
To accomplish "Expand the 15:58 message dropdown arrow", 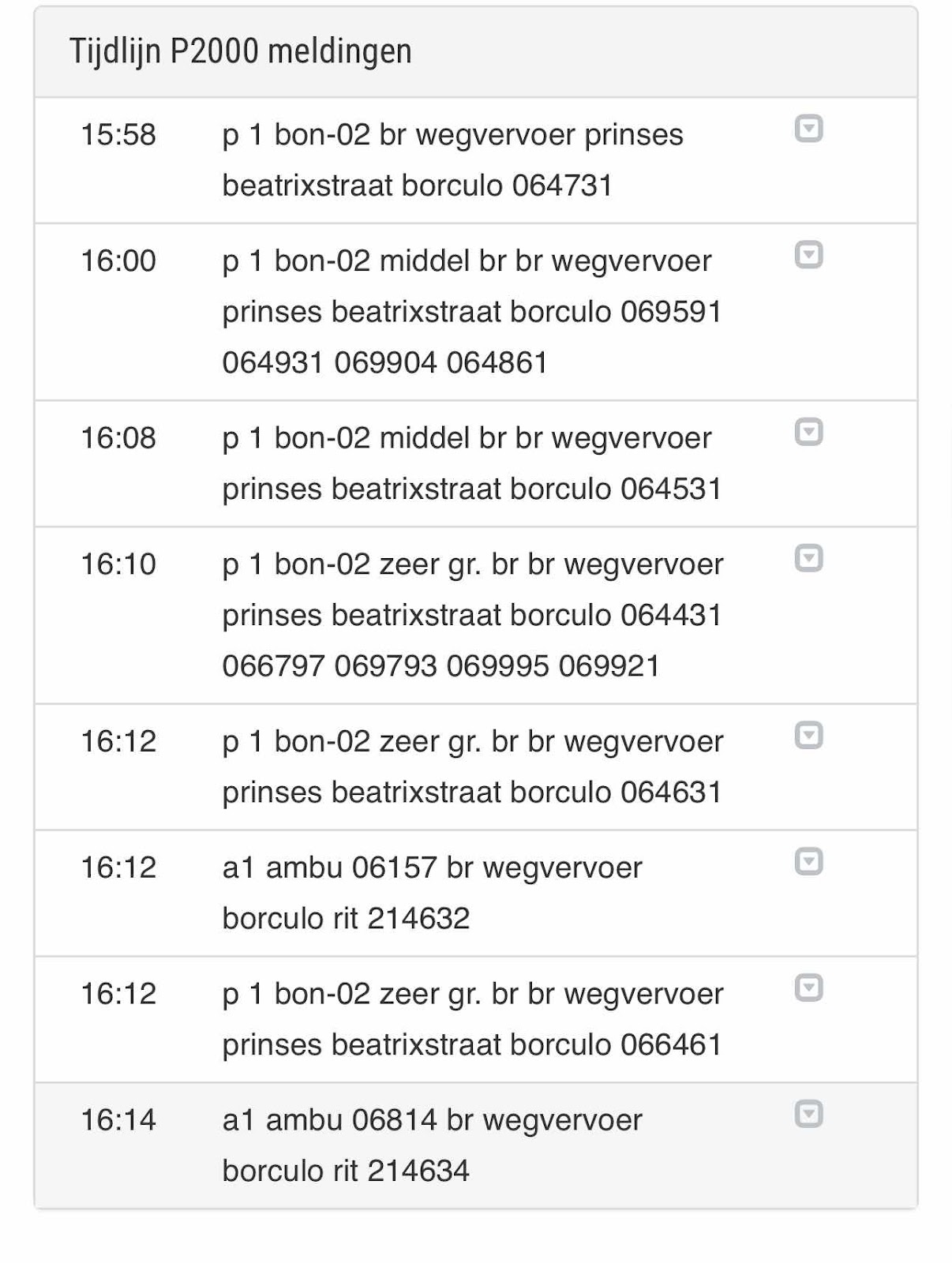I will [x=808, y=128].
